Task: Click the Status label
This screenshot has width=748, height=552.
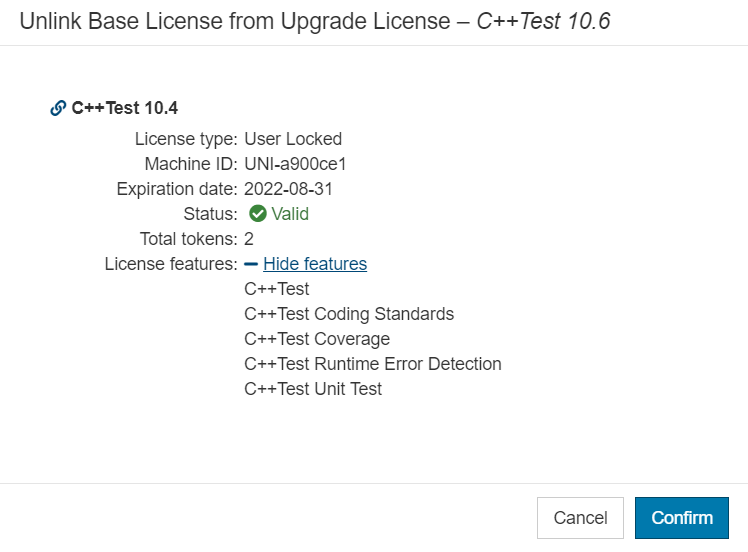Action: point(210,214)
